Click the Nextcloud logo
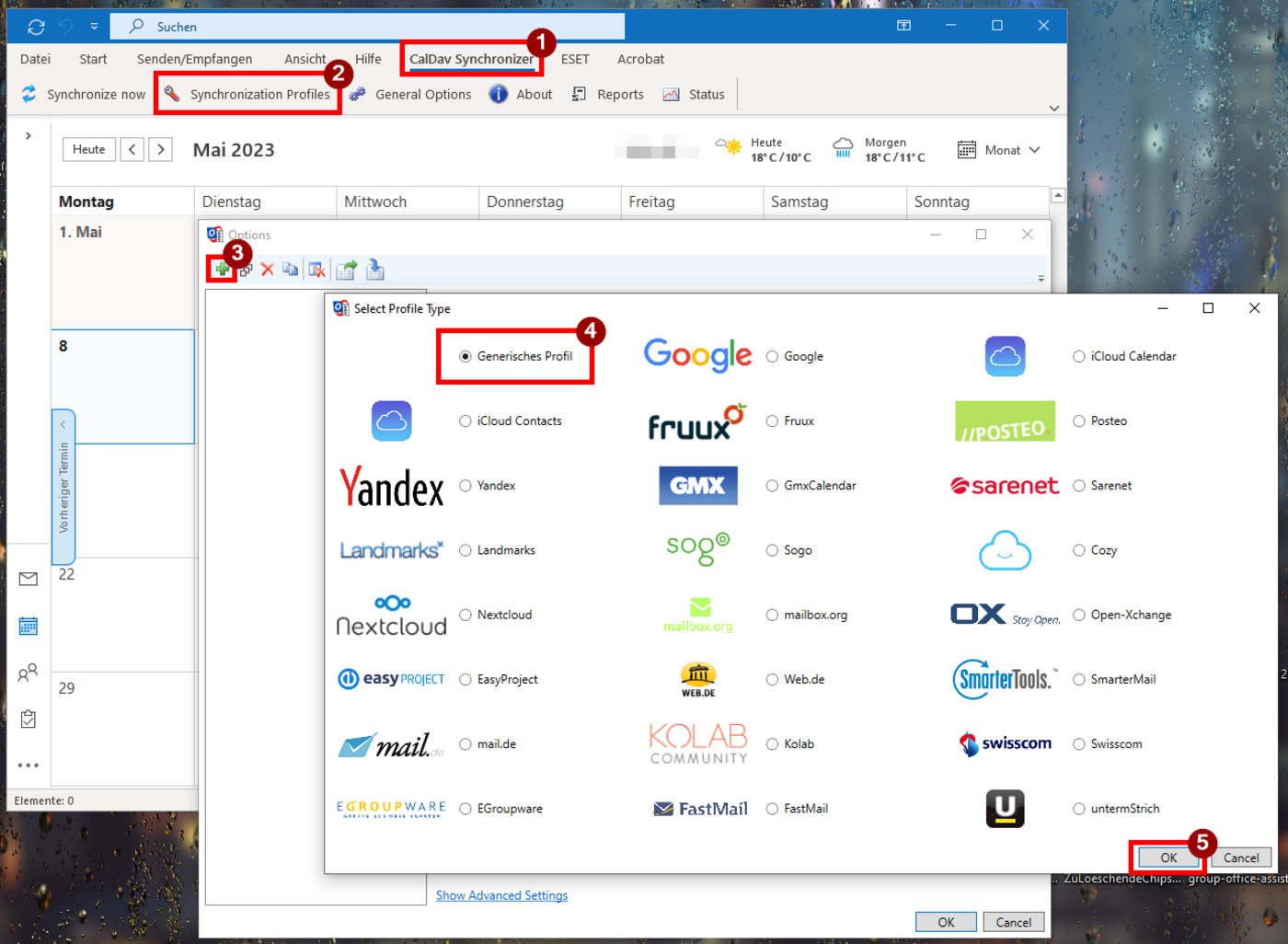Screen dimensions: 1288x944 392,615
